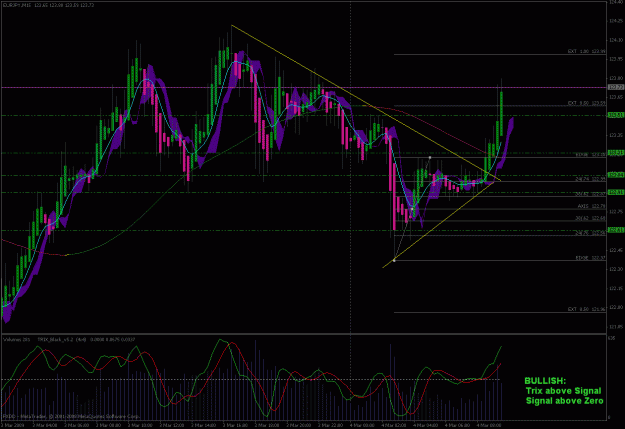Image resolution: width=625 pixels, height=429 pixels.
Task: Click the BULLISH: status heading
Action: coord(545,381)
